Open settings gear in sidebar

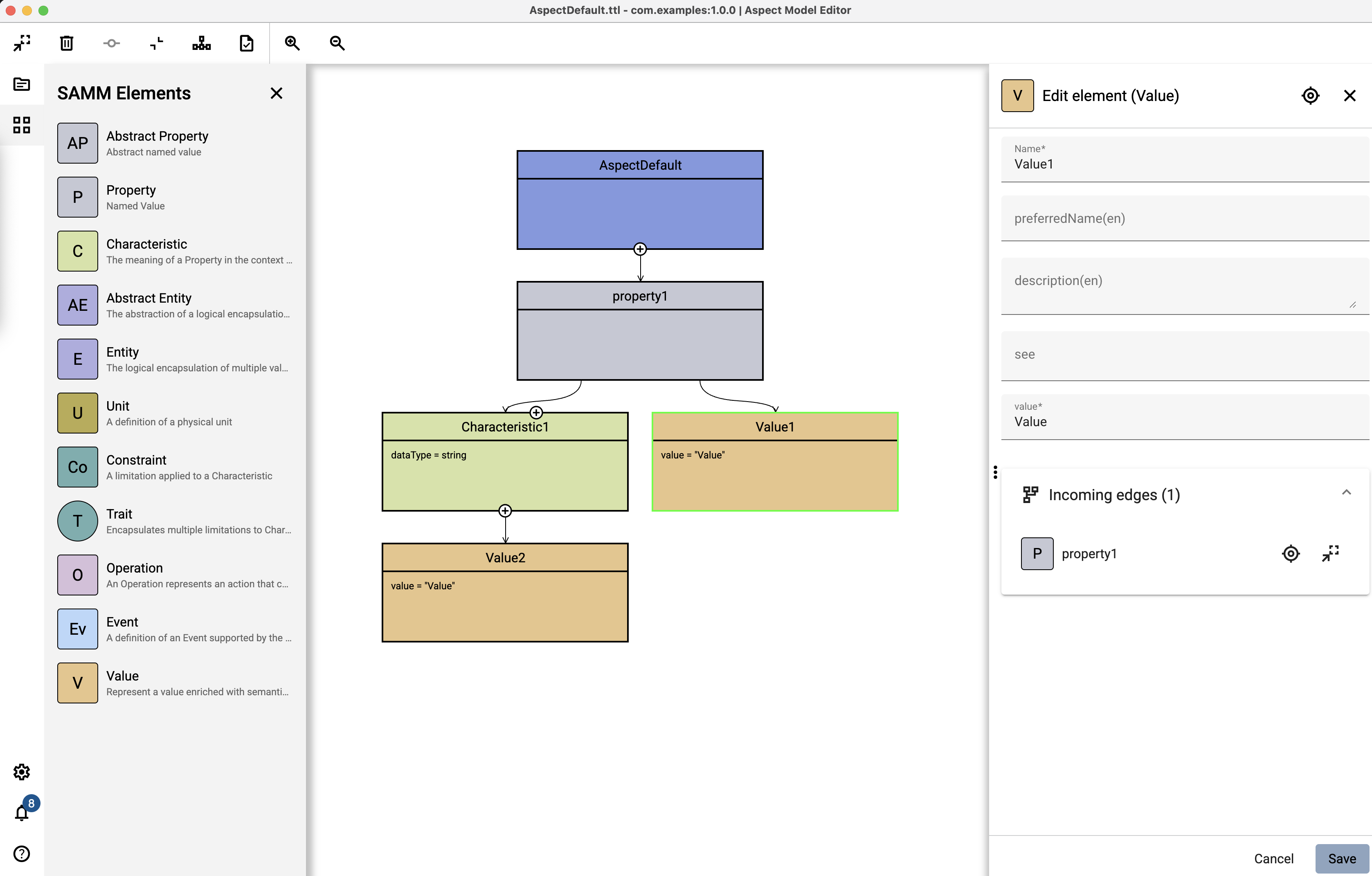pyautogui.click(x=22, y=772)
